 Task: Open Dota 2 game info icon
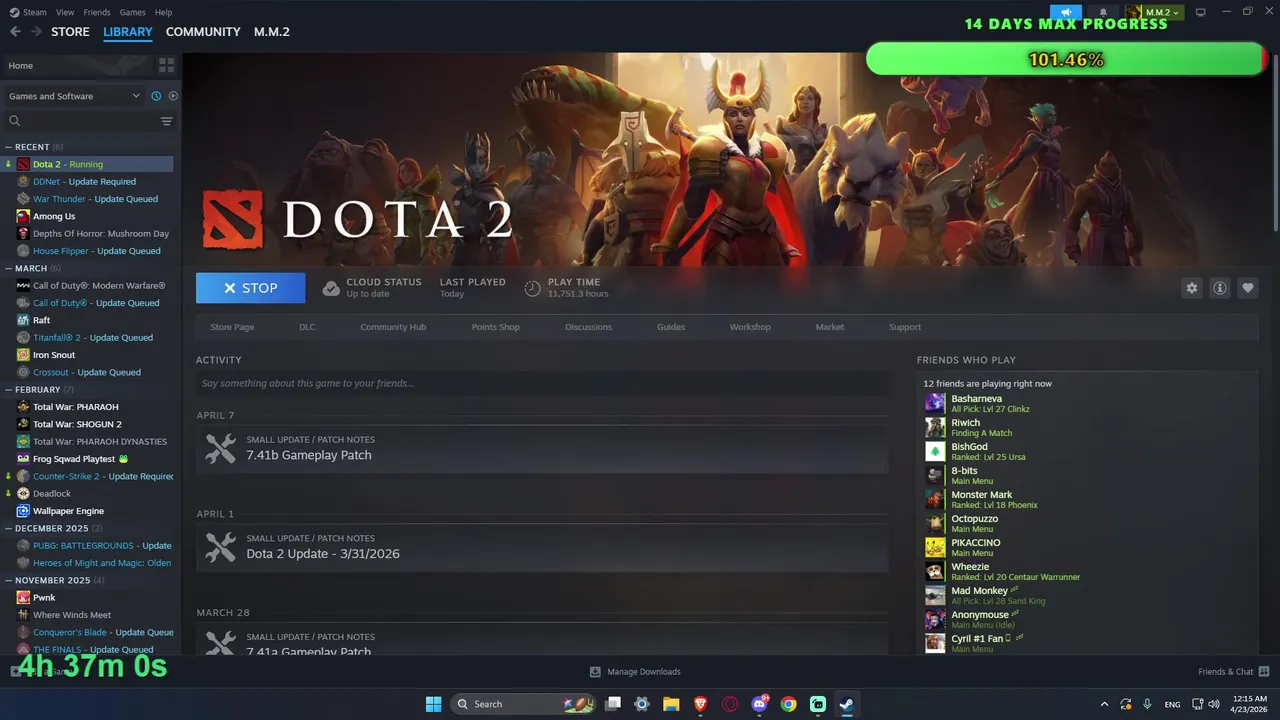coord(1219,288)
